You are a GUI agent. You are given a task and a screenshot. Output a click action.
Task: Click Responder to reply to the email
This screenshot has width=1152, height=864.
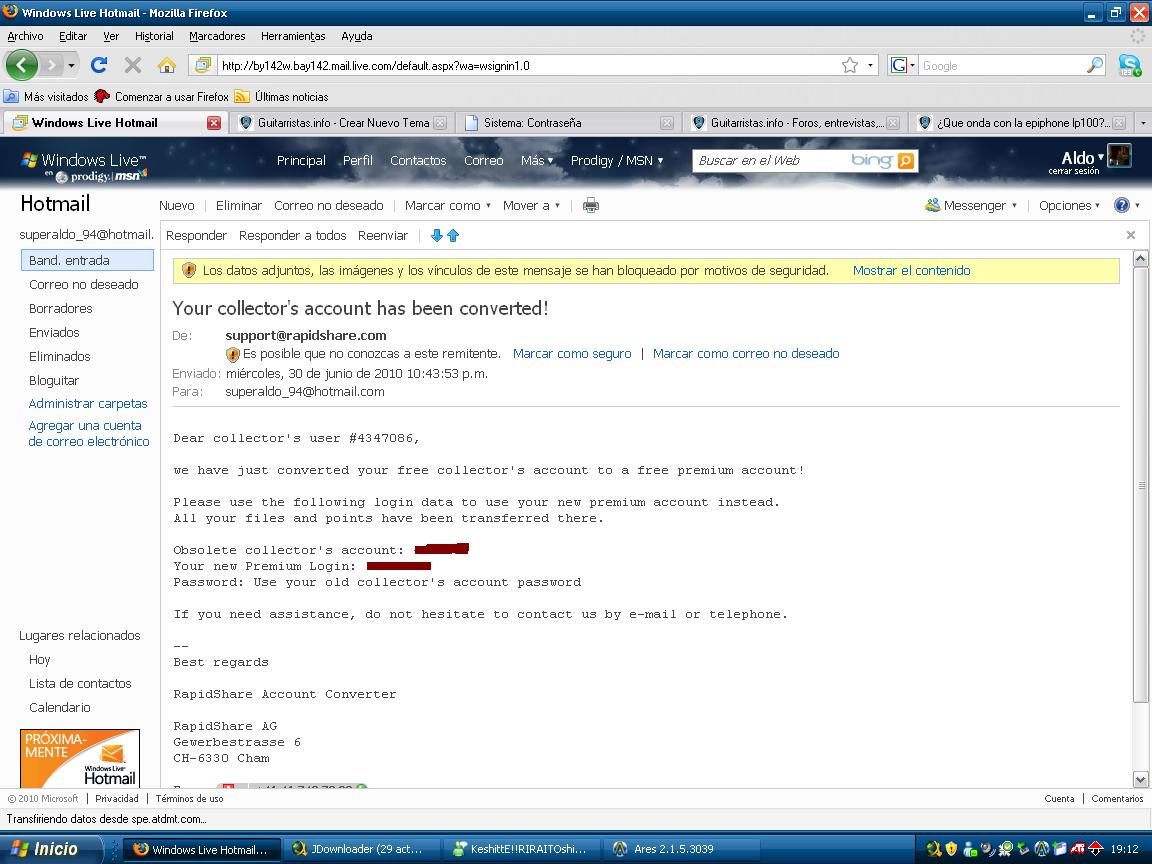(x=196, y=235)
